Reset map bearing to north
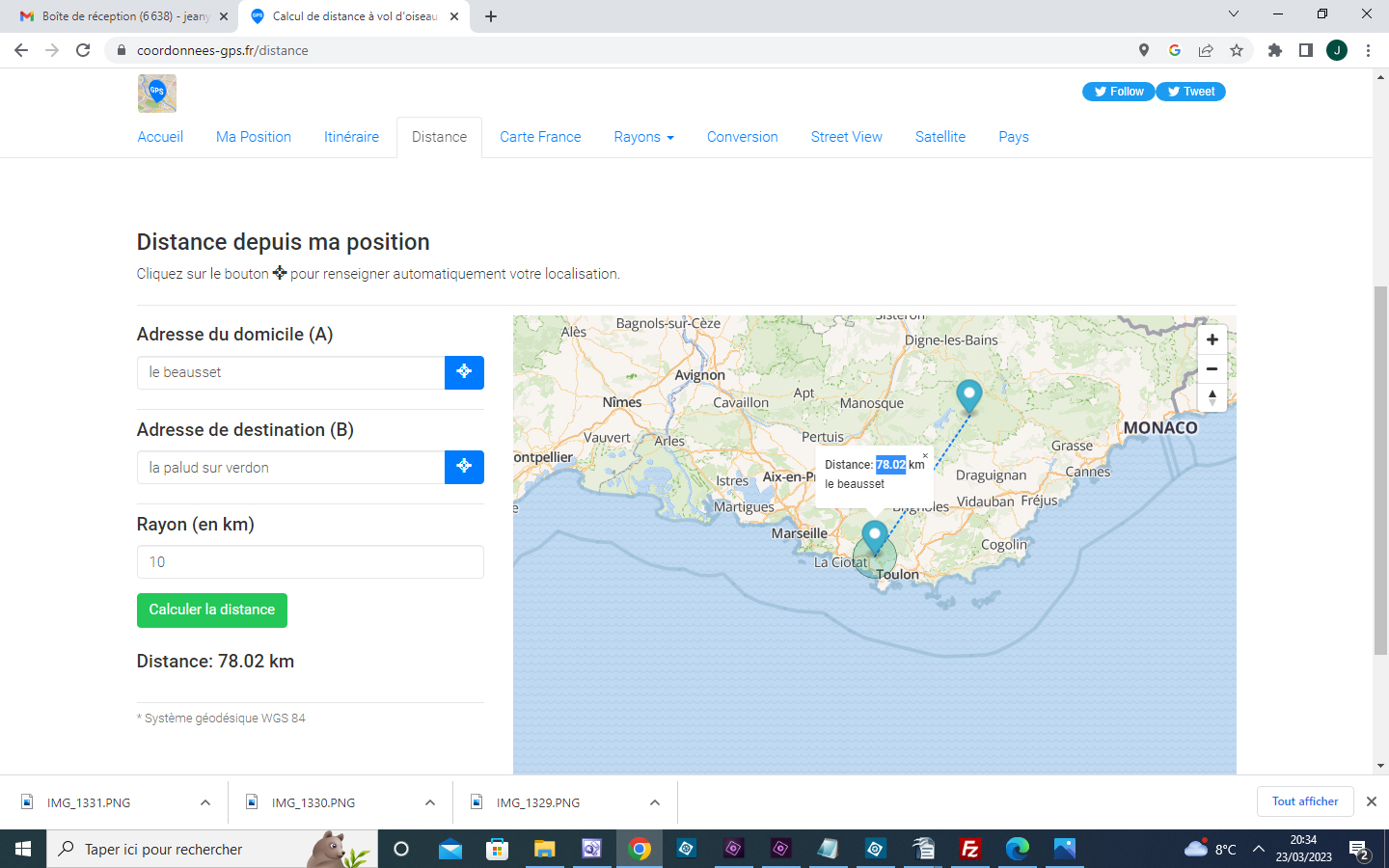 [1212, 397]
